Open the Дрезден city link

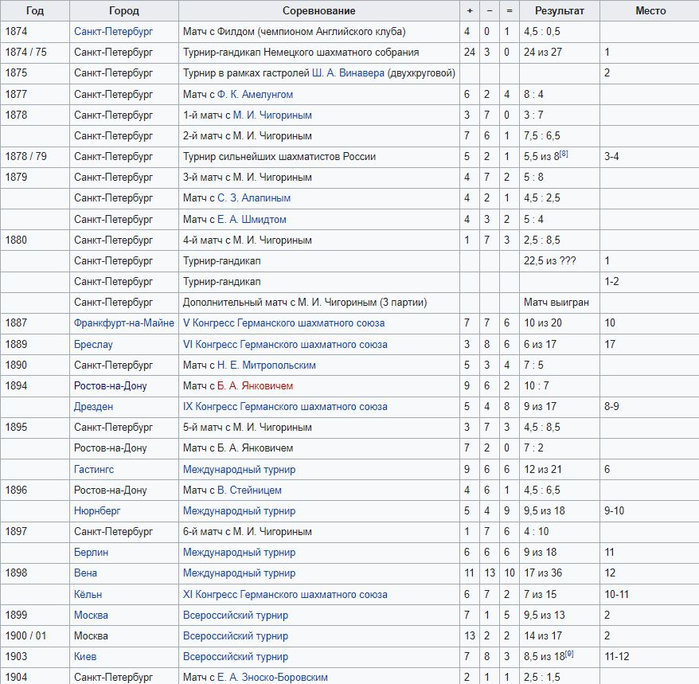point(94,407)
